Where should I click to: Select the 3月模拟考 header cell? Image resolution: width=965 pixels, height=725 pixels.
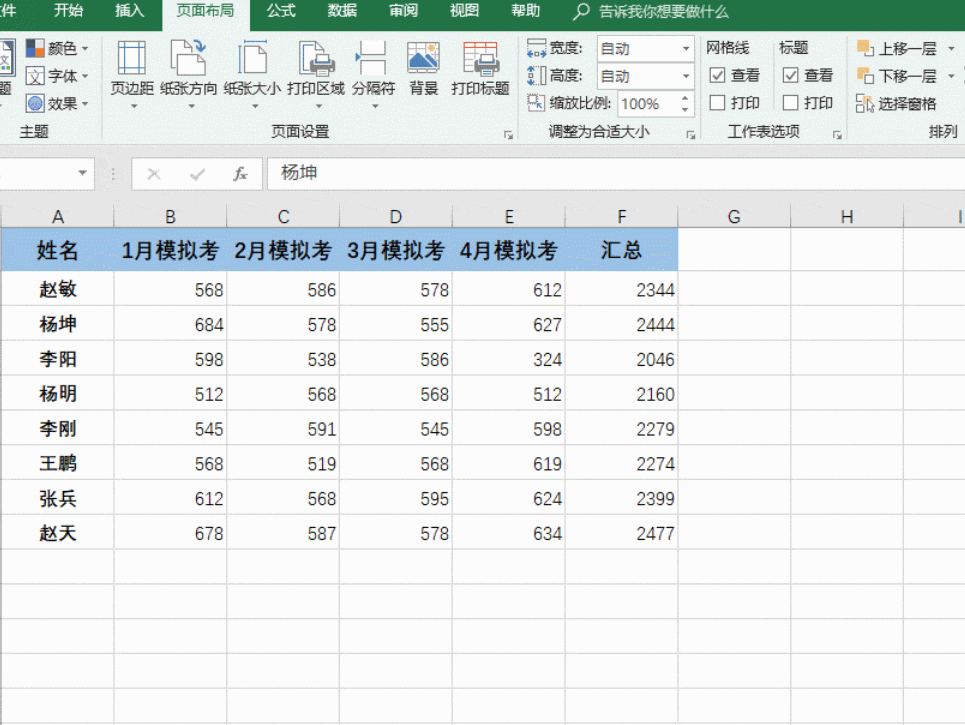396,250
